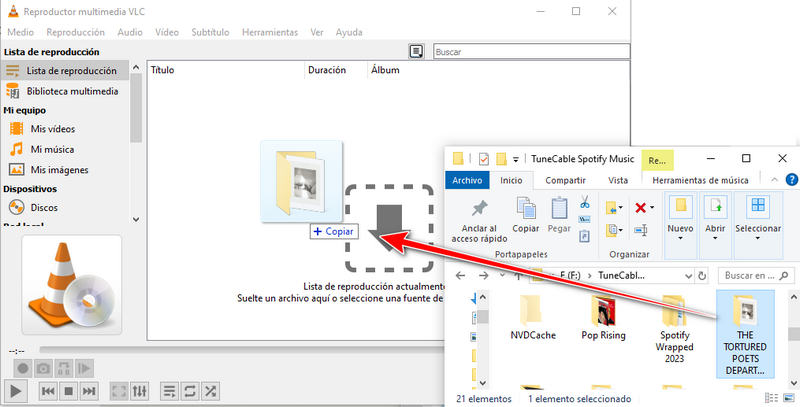The image size is (800, 407).
Task: Click Explorer rename icon
Action: point(641,230)
